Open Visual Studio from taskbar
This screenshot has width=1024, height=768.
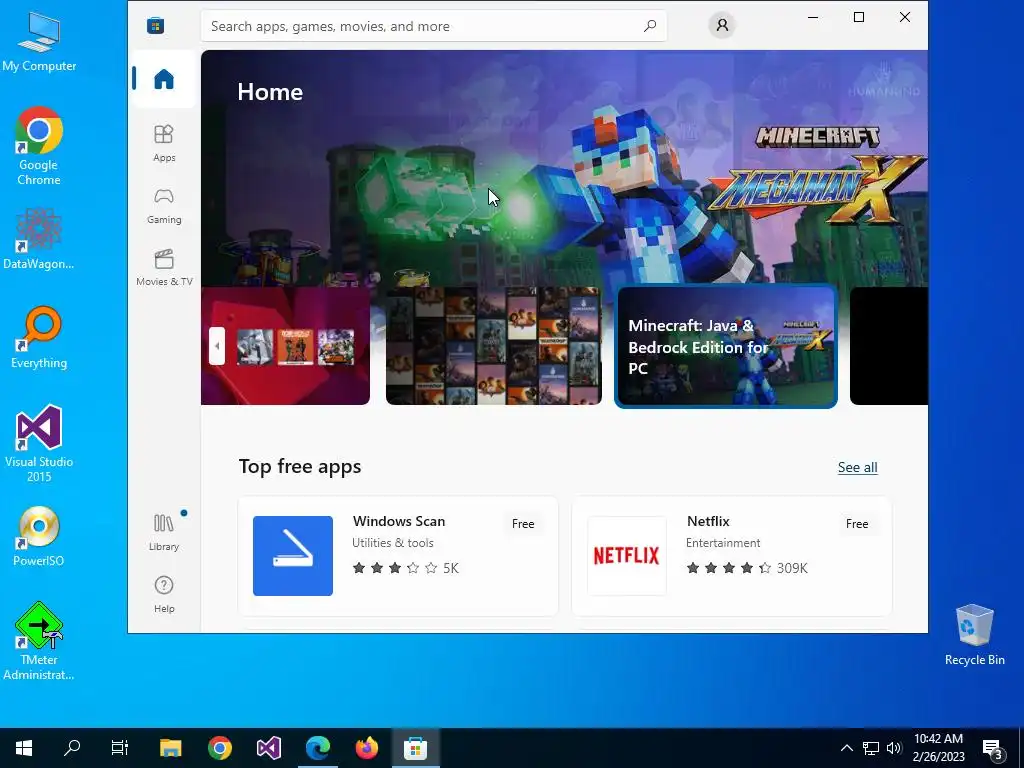pos(268,748)
